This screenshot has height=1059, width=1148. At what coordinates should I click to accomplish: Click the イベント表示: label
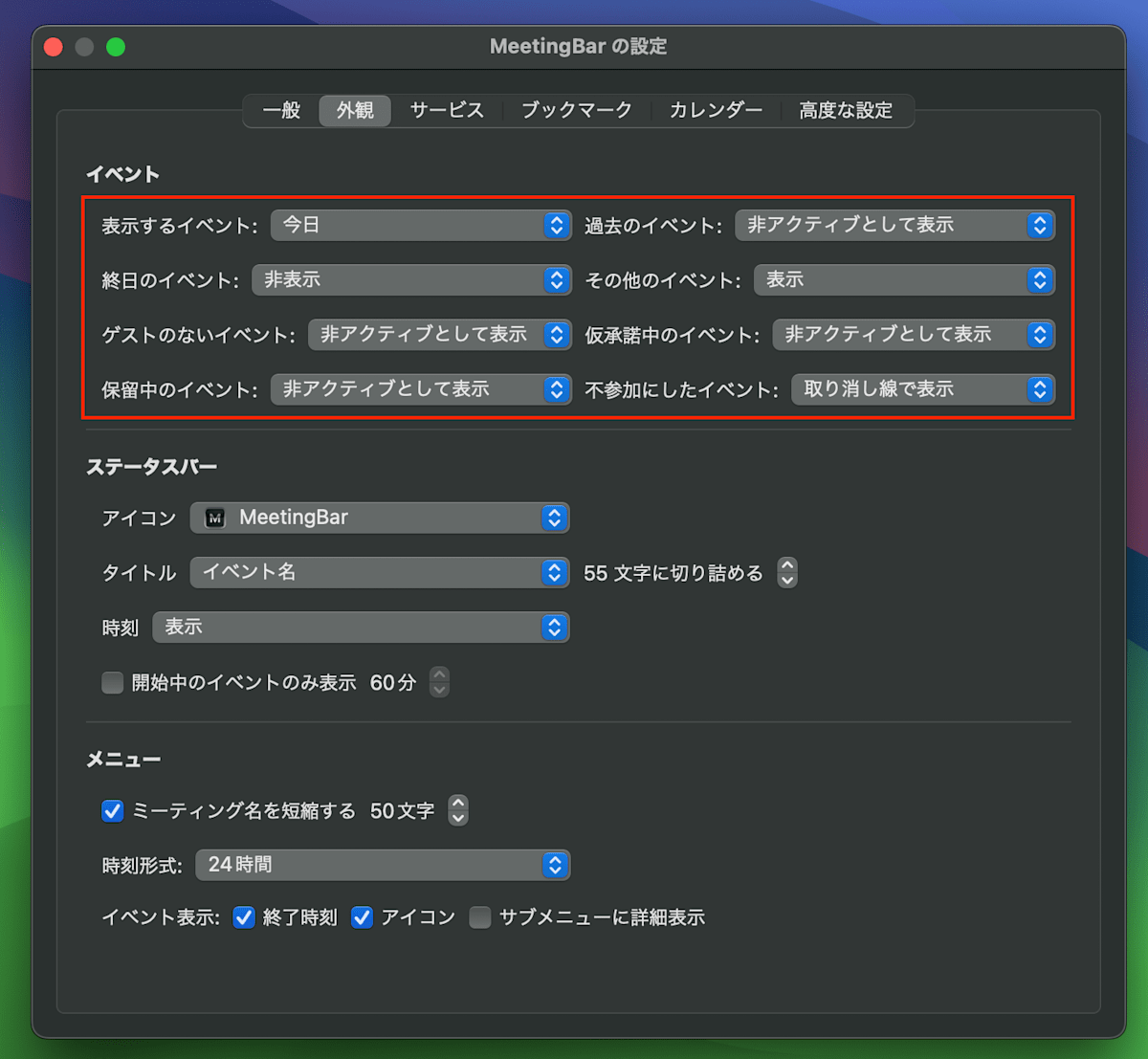tap(161, 917)
